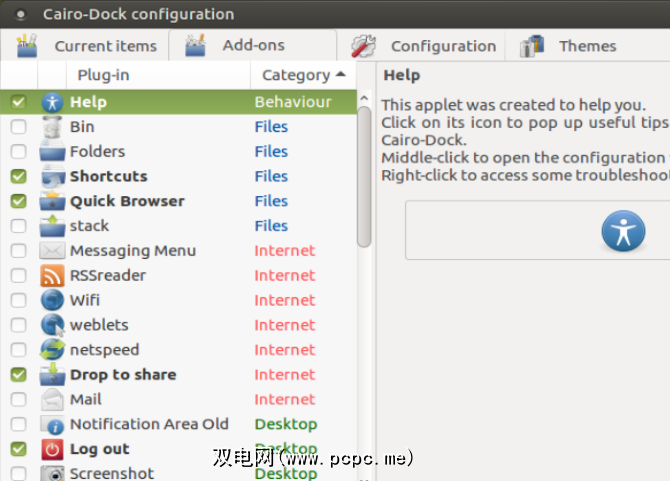This screenshot has height=481, width=670.
Task: Enable the Folders plug-in checkbox
Action: pyautogui.click(x=19, y=152)
